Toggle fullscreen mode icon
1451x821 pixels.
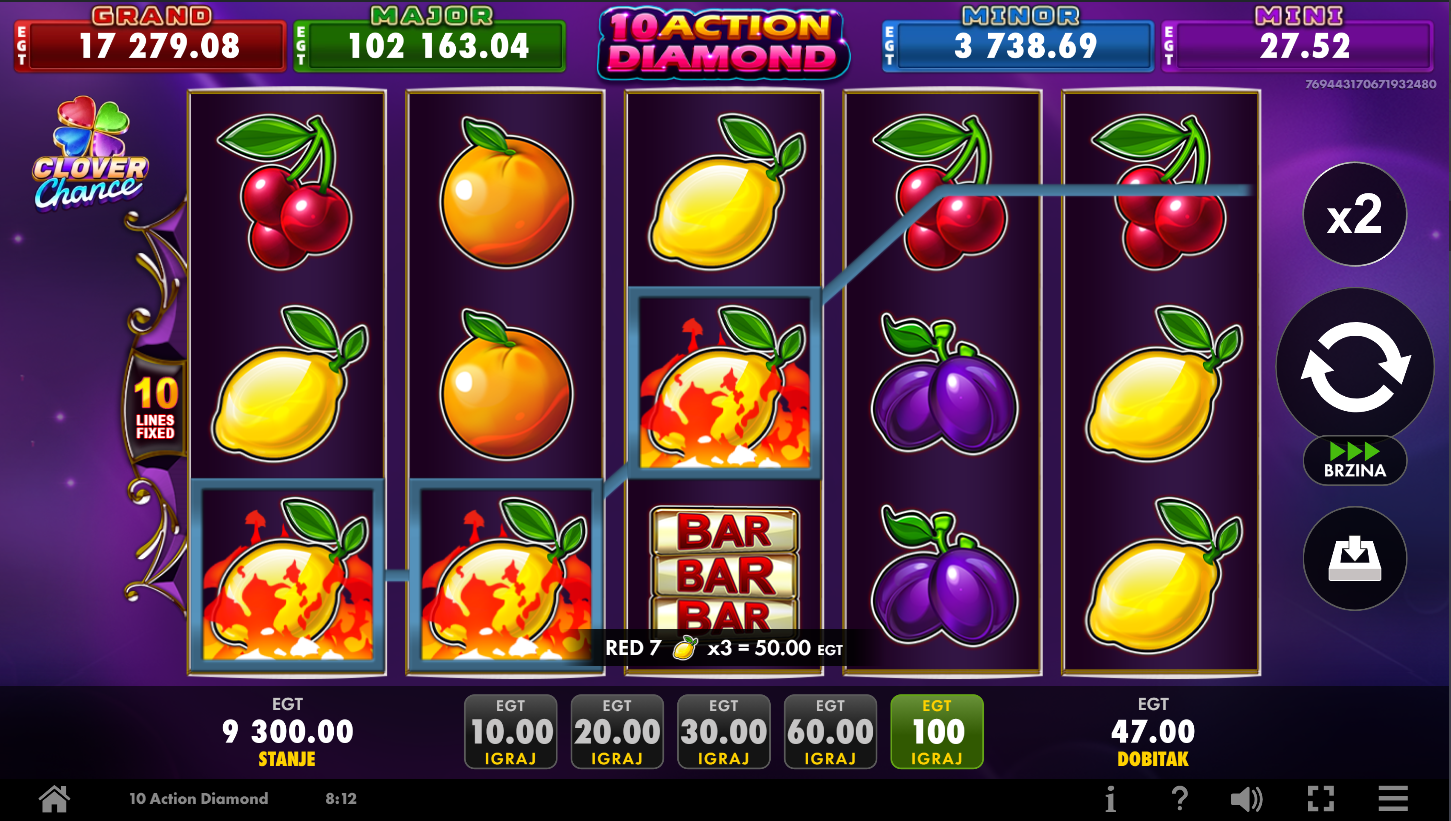point(1321,798)
